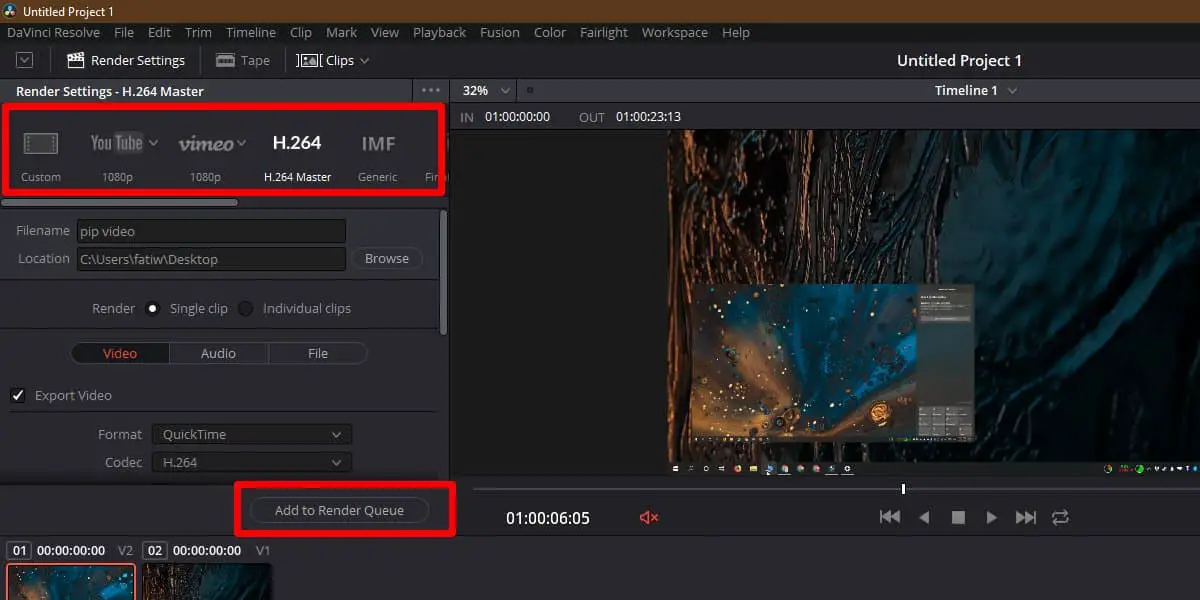Open the Playback menu
1200x600 pixels.
click(440, 32)
